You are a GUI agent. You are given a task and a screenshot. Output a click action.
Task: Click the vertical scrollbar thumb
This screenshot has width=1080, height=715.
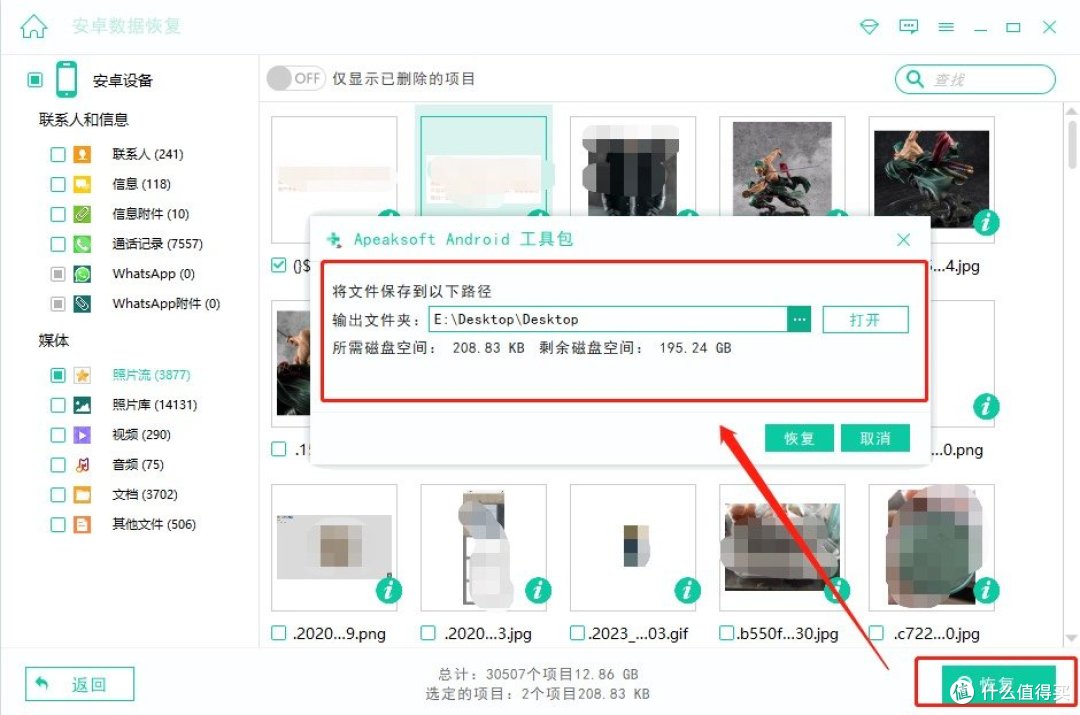(x=1072, y=145)
